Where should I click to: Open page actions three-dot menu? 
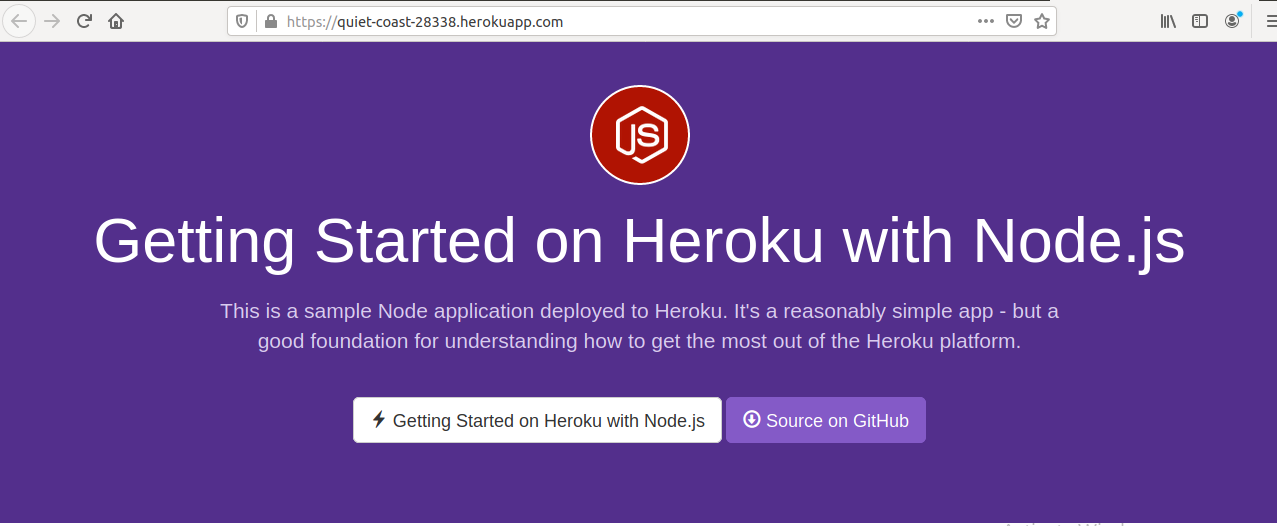coord(985,21)
